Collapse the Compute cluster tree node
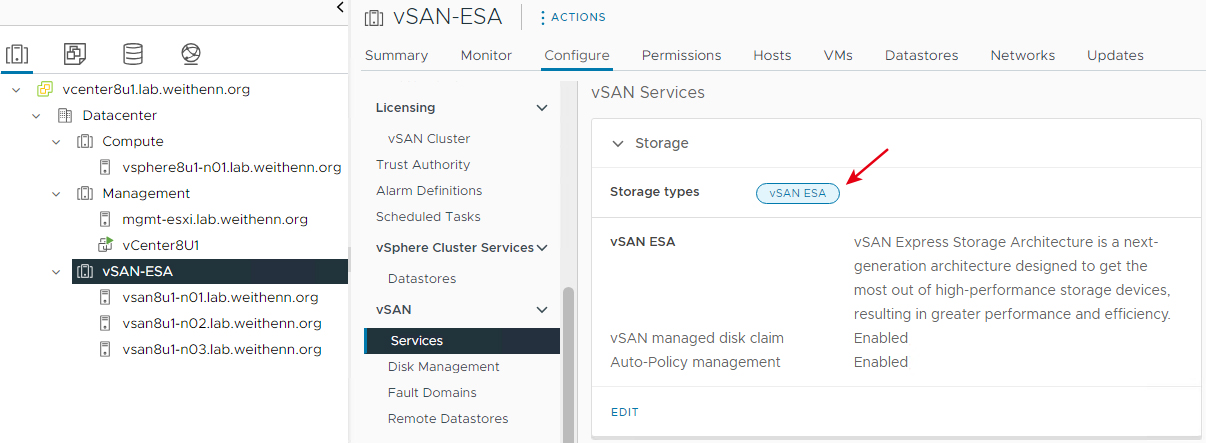This screenshot has height=443, width=1206. point(56,141)
